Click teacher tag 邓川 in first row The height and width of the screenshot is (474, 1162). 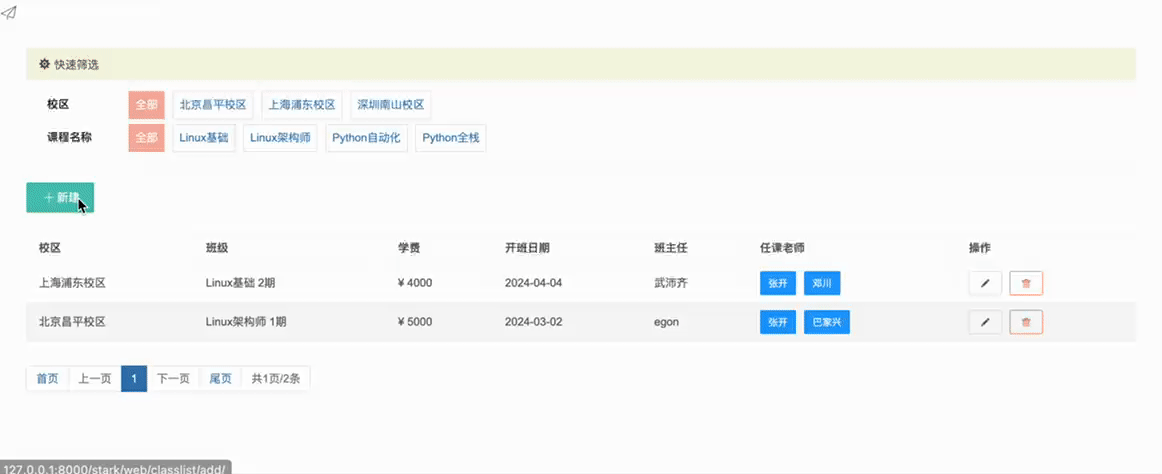[x=822, y=283]
